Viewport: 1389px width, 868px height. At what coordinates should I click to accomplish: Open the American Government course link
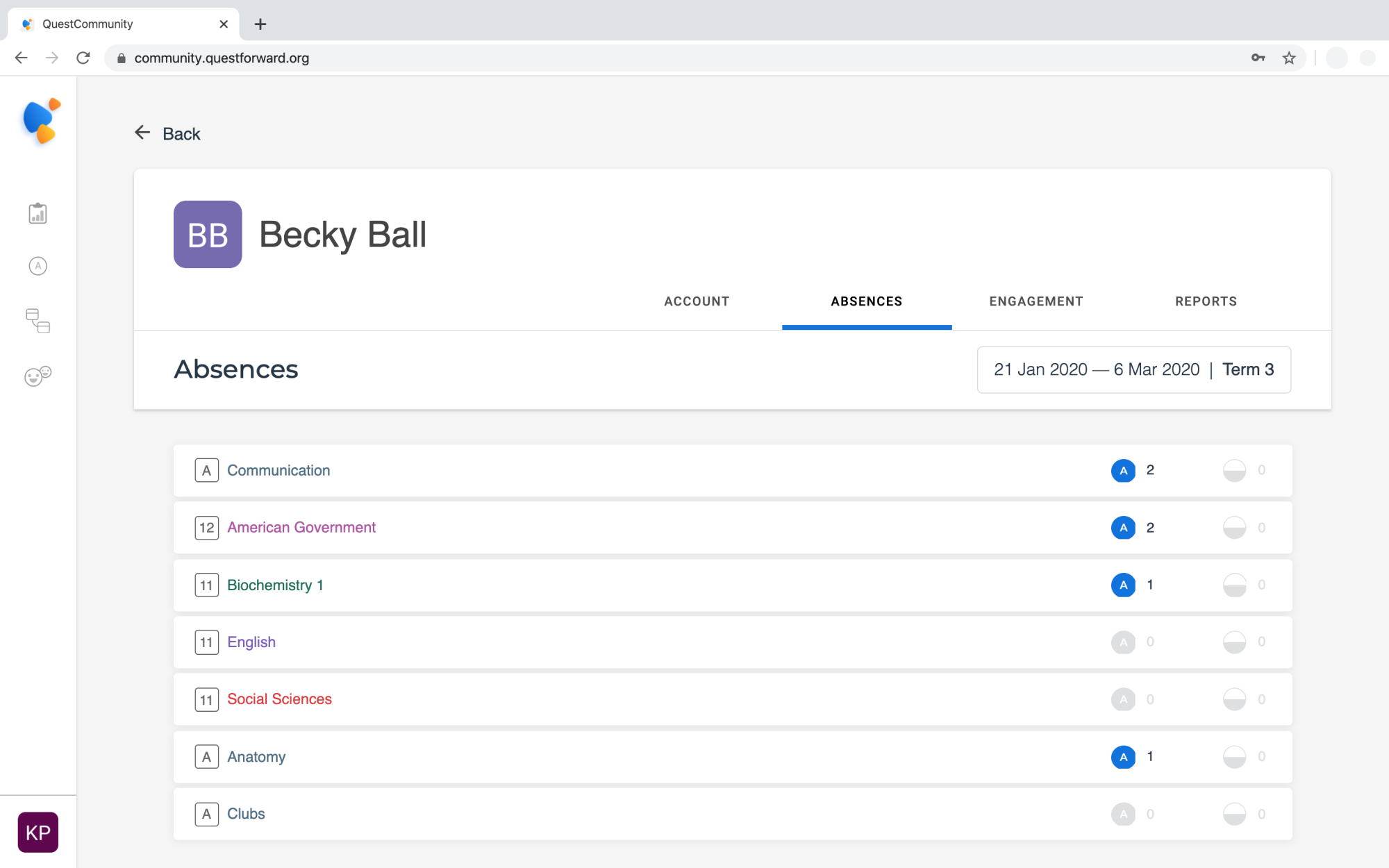pyautogui.click(x=301, y=528)
